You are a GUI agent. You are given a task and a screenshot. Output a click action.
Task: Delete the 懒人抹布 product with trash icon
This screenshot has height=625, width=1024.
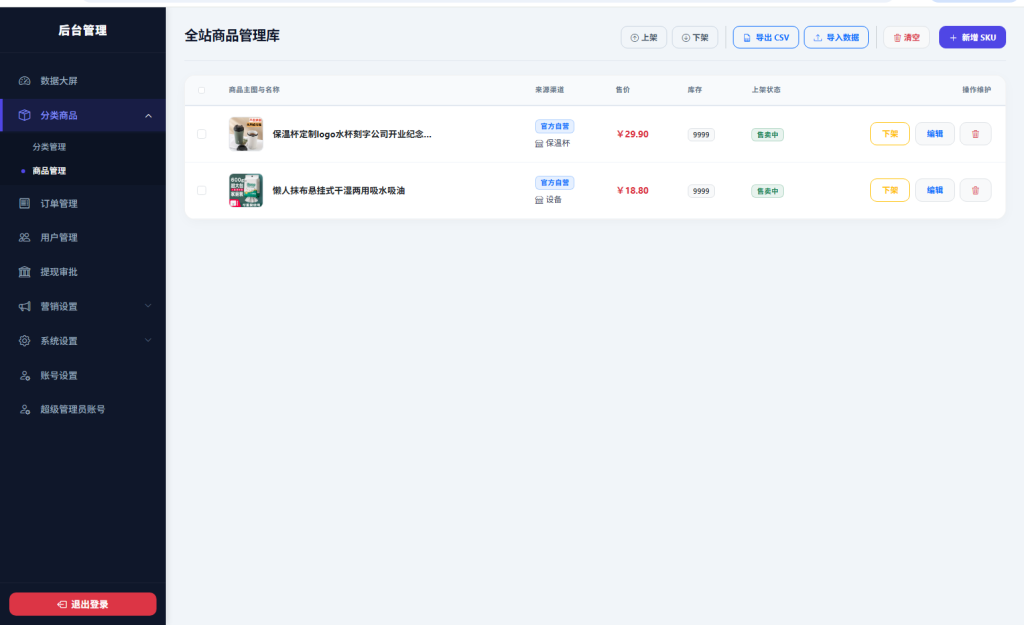pos(975,190)
